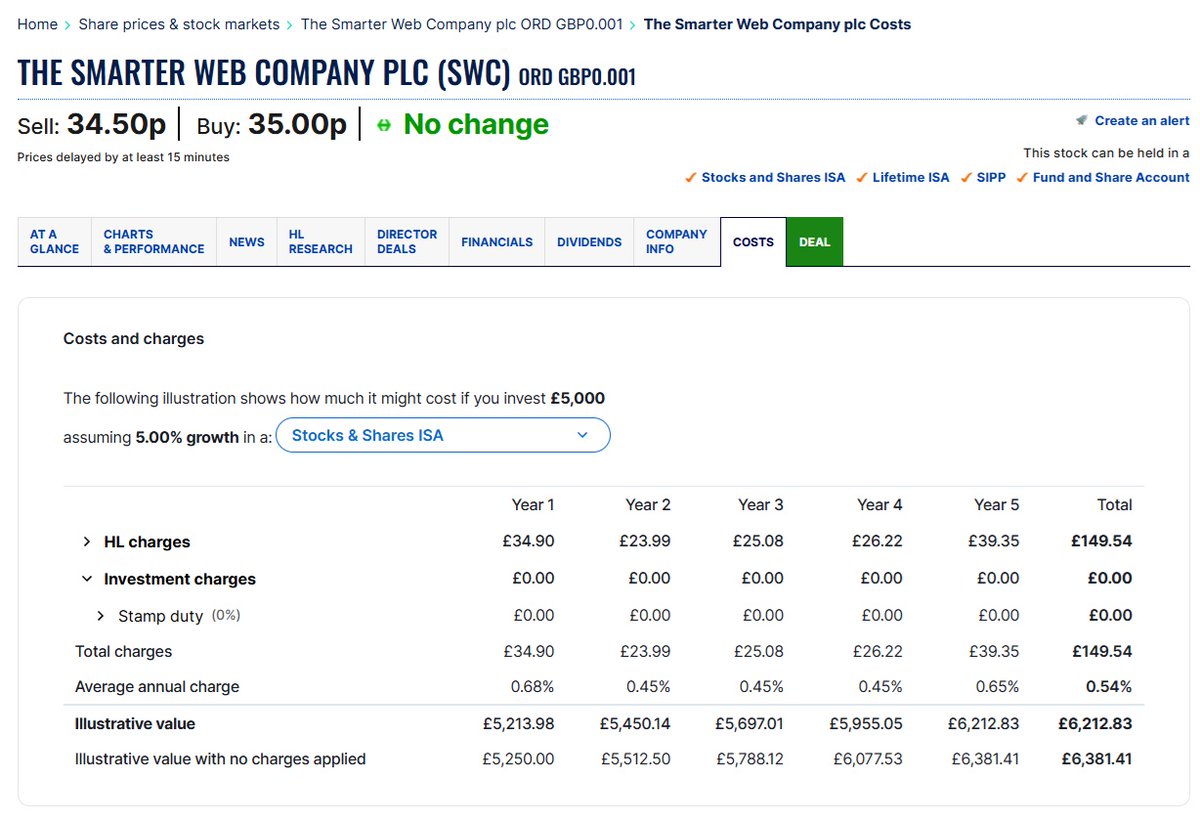1200x823 pixels.
Task: Open the Fund and Share Account link
Action: tap(1111, 177)
